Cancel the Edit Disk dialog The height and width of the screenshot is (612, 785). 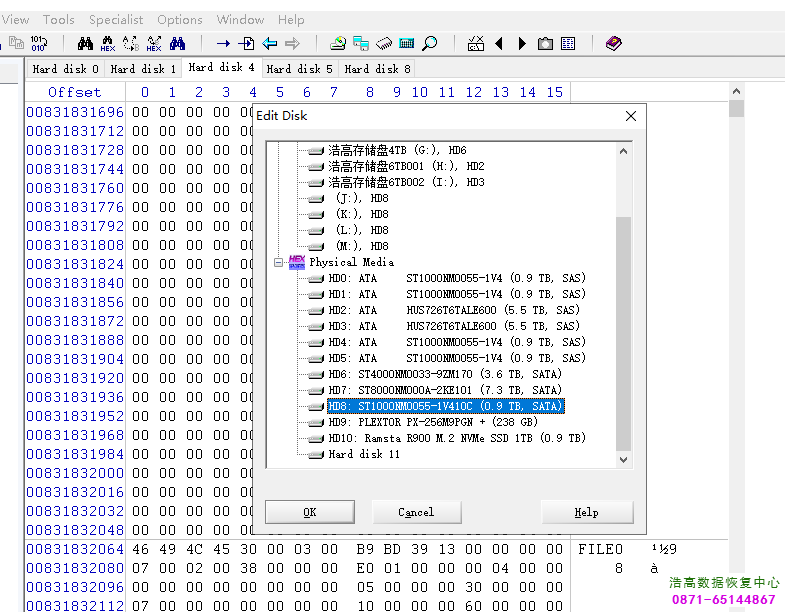[x=416, y=512]
